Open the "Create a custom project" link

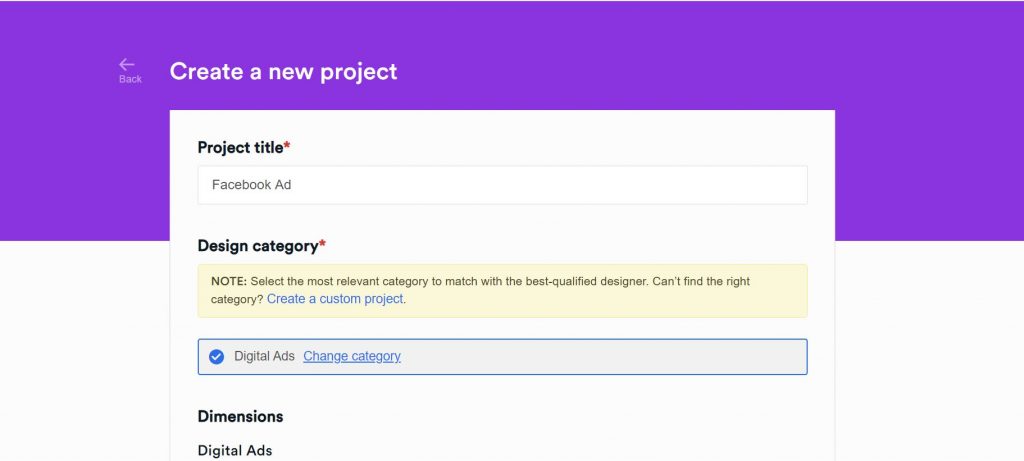[335, 299]
